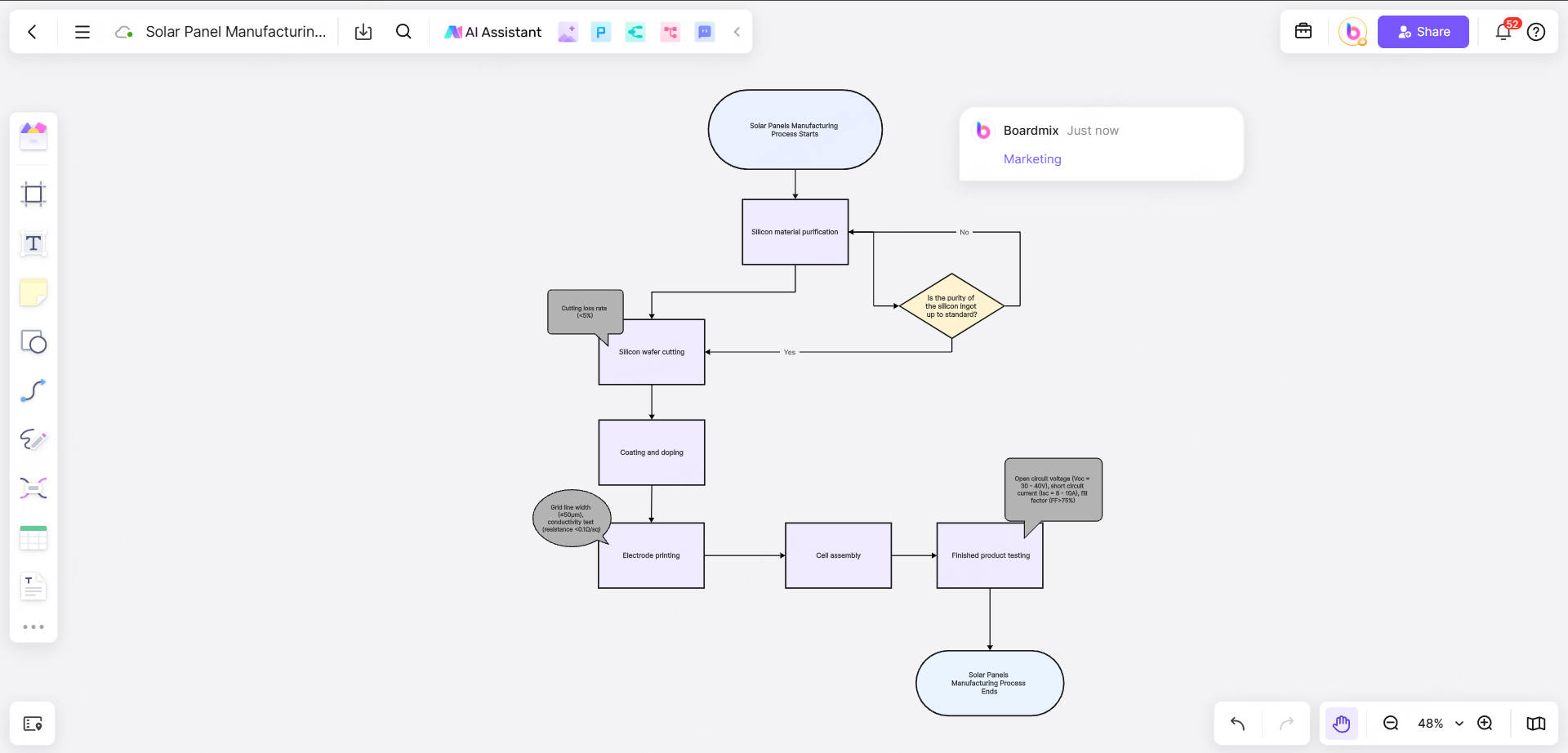Open the main hamburger menu
1568x753 pixels.
[x=82, y=32]
